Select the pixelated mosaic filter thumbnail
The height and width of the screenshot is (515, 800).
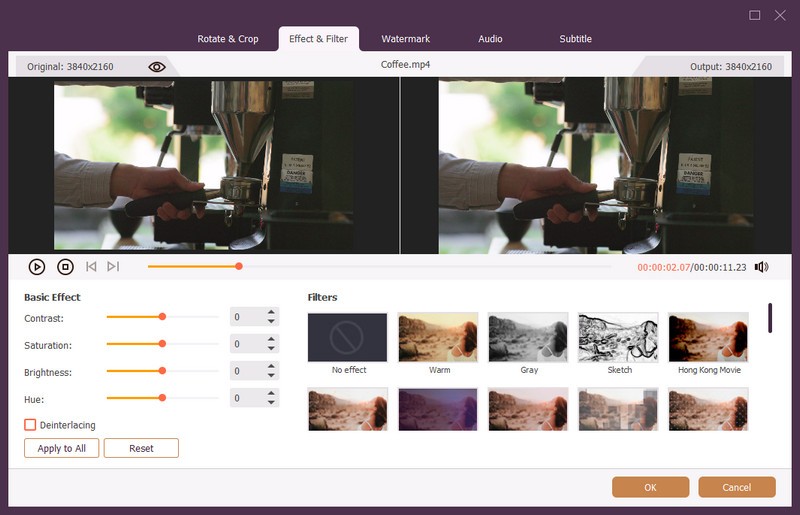pos(618,409)
